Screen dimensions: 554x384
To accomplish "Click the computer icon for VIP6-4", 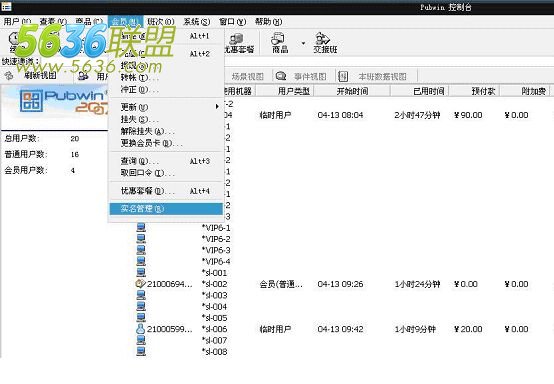I will coord(141,261).
